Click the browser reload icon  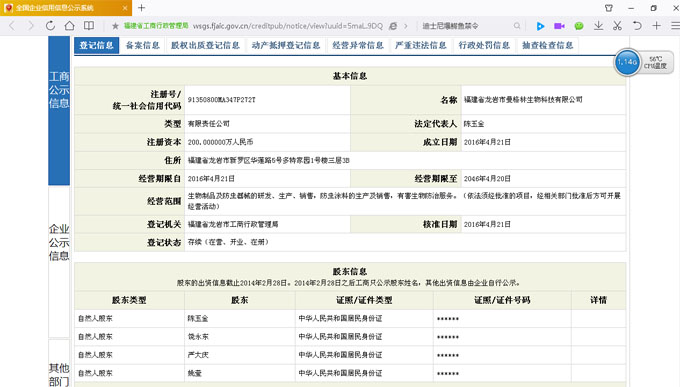click(50, 26)
